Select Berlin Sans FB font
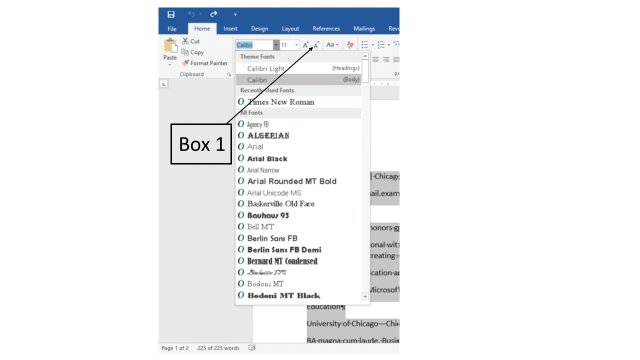640x360 pixels. click(298, 238)
